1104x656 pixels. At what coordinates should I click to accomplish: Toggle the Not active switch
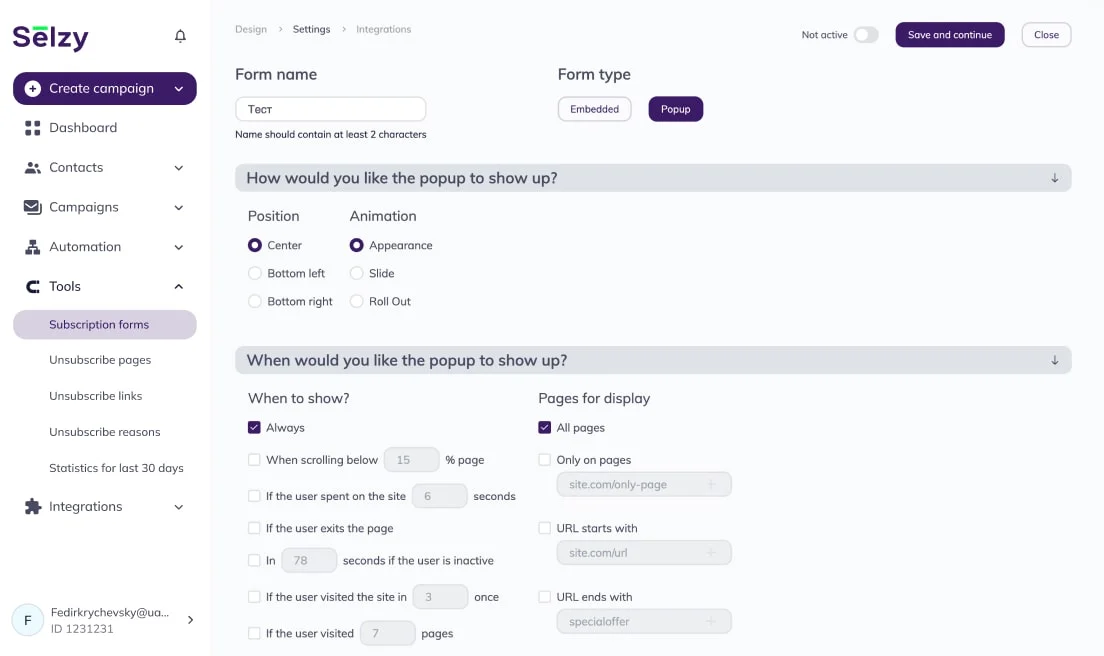866,35
